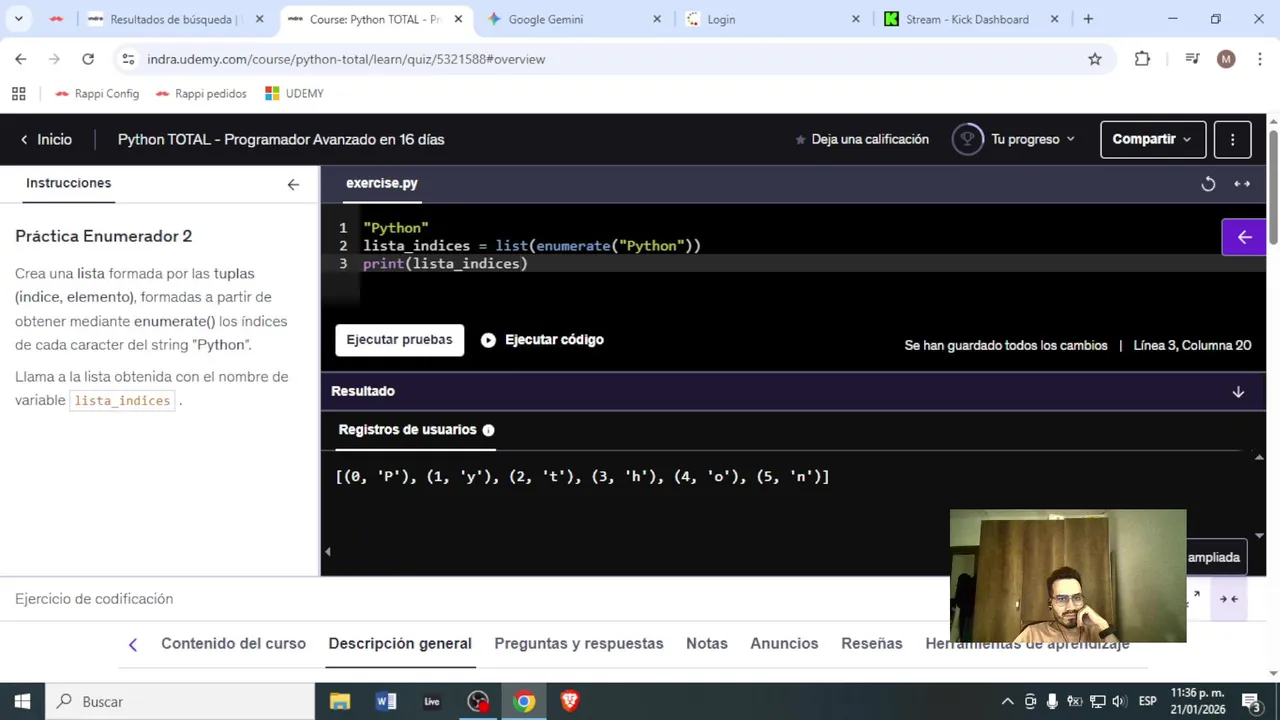Image resolution: width=1280 pixels, height=720 pixels.
Task: Open the notification center icon
Action: (1250, 701)
